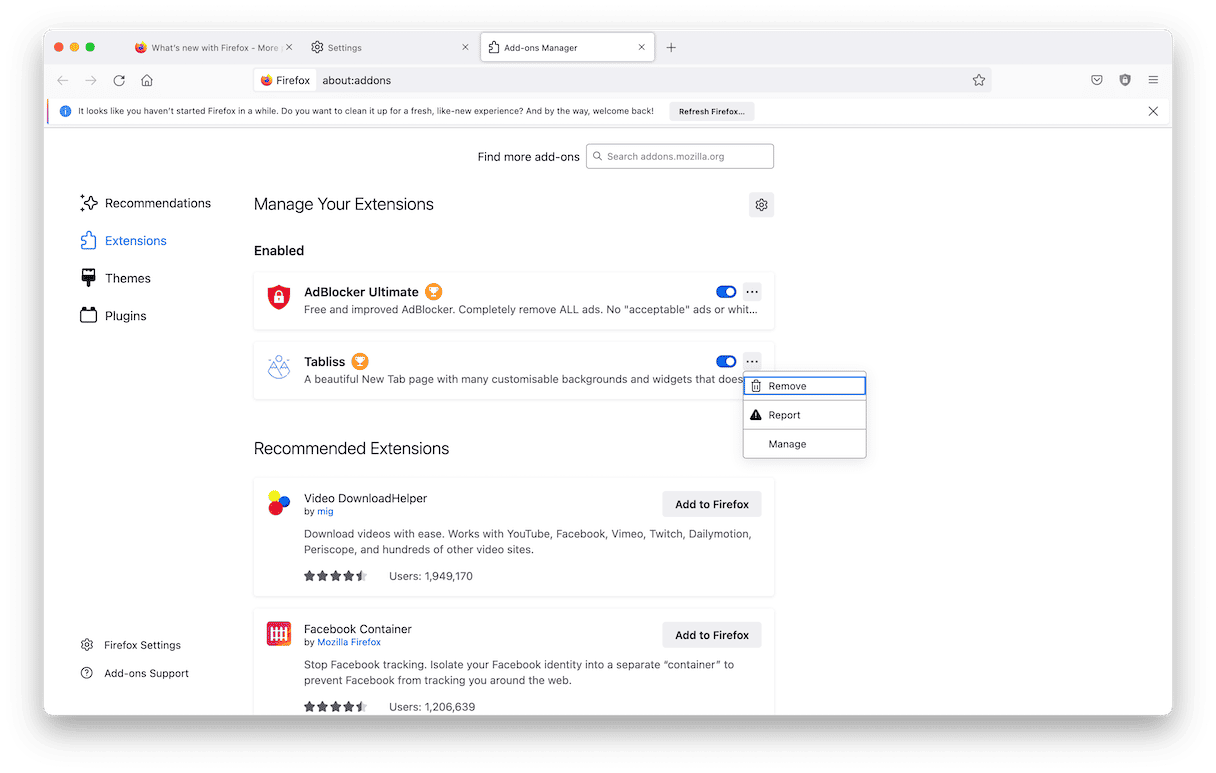Bookmark this page with the star
Image resolution: width=1216 pixels, height=773 pixels.
(979, 80)
